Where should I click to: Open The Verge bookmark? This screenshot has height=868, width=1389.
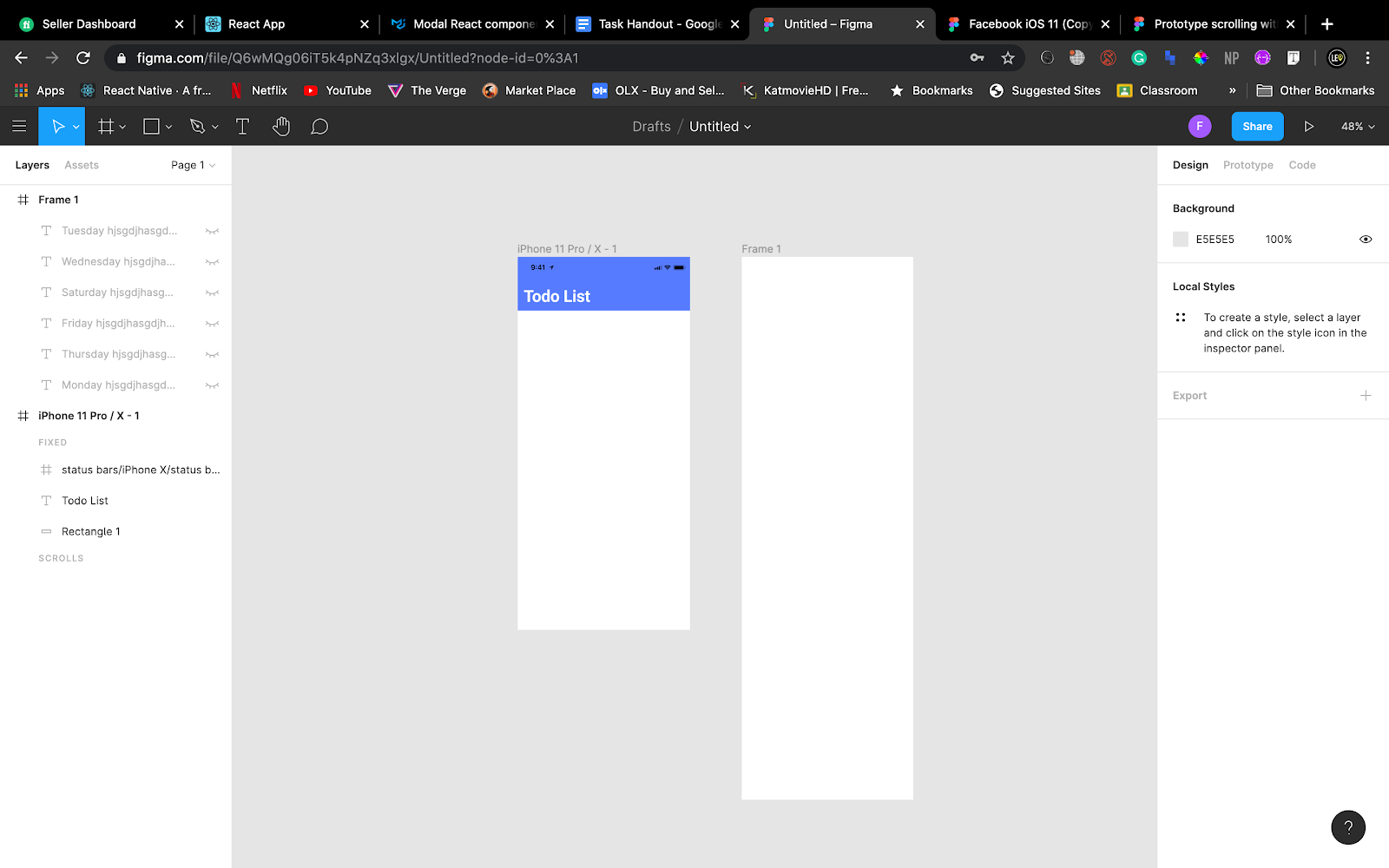coord(427,90)
